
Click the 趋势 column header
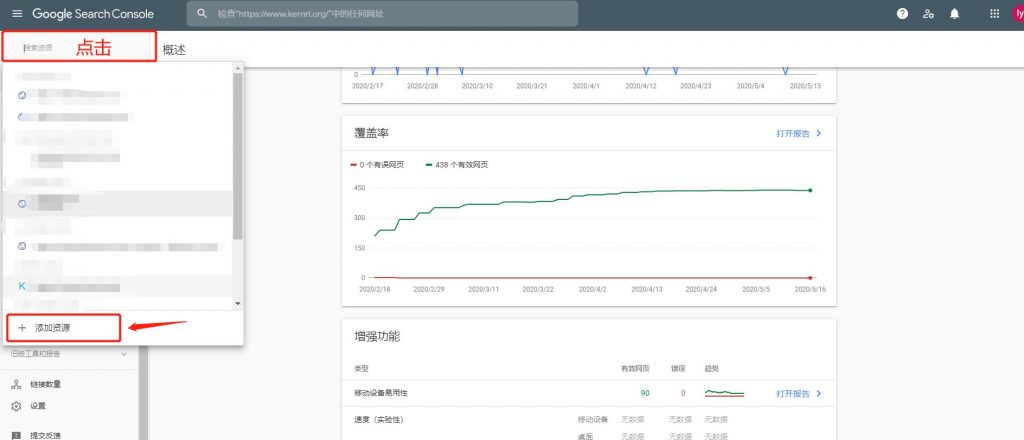point(712,369)
